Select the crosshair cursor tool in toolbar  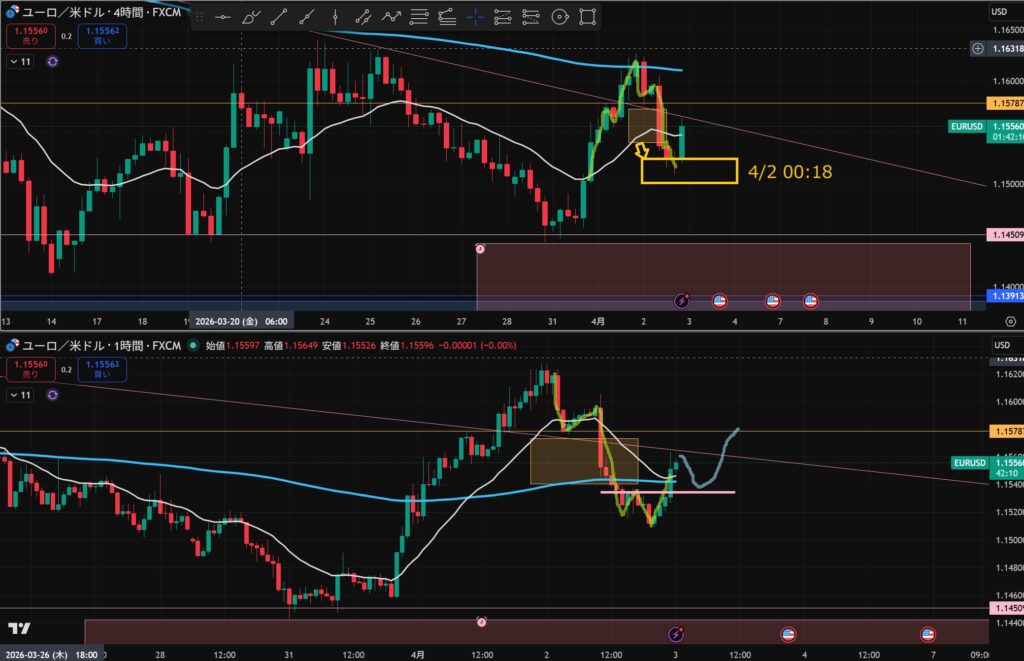click(475, 16)
